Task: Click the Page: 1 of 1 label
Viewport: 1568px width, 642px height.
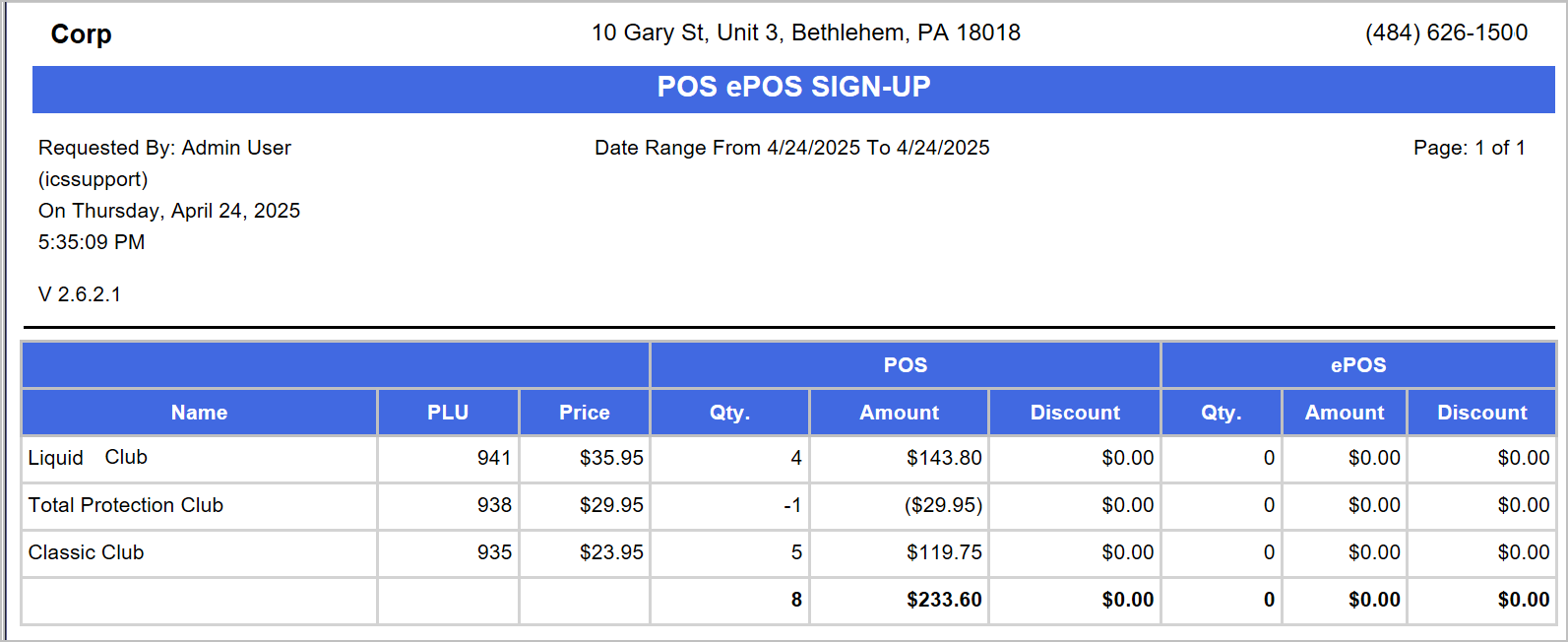Action: pos(1470,148)
